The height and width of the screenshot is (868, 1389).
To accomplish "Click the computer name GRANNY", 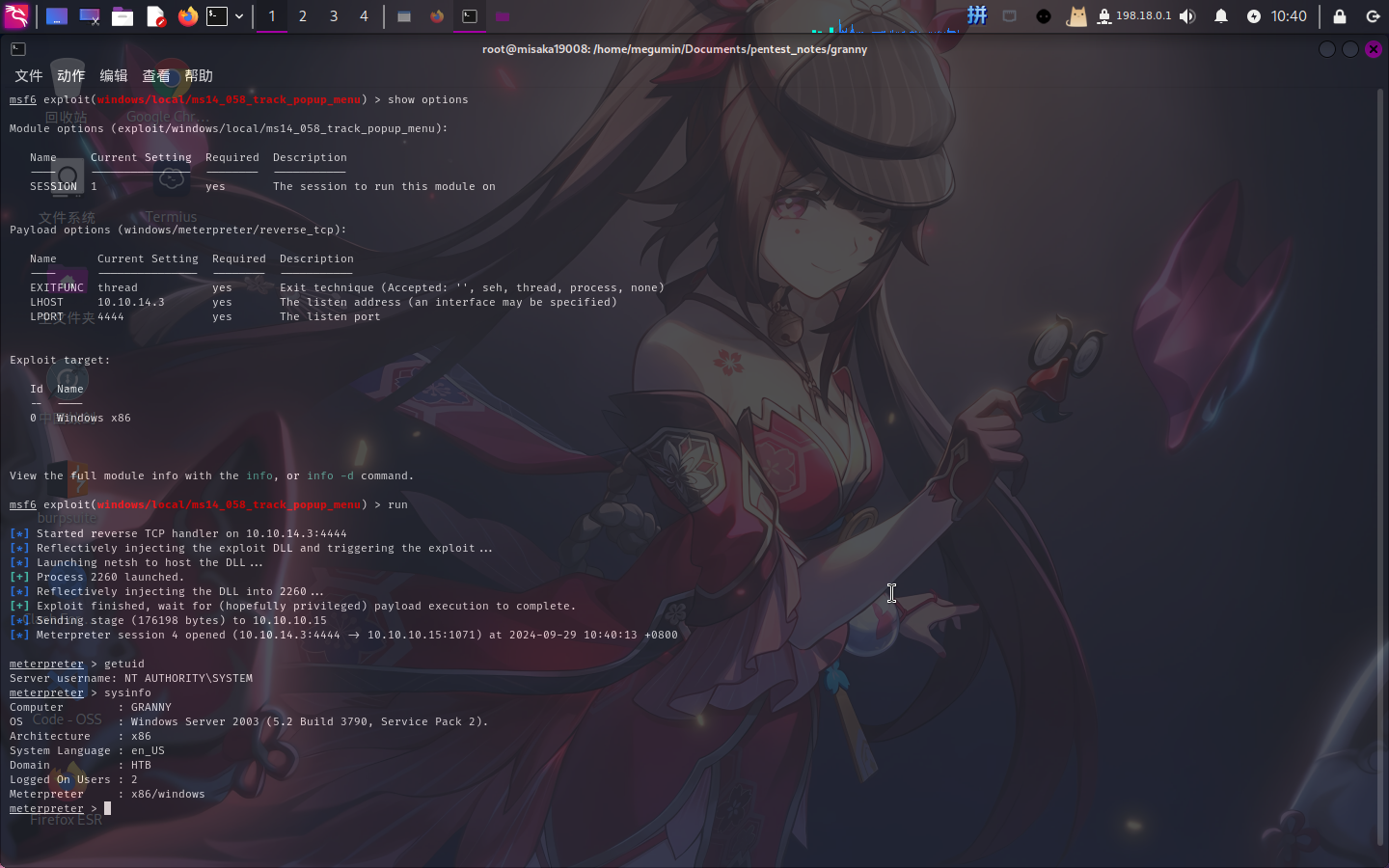I will (151, 707).
